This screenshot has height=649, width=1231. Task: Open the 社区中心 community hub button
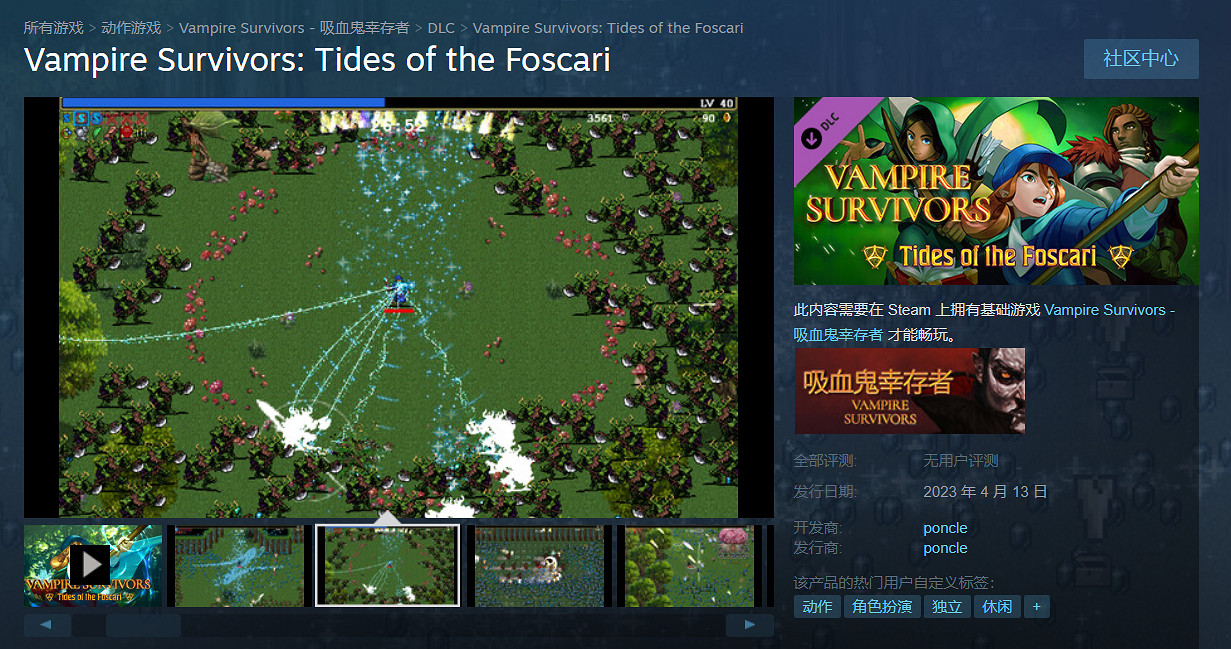tap(1141, 59)
